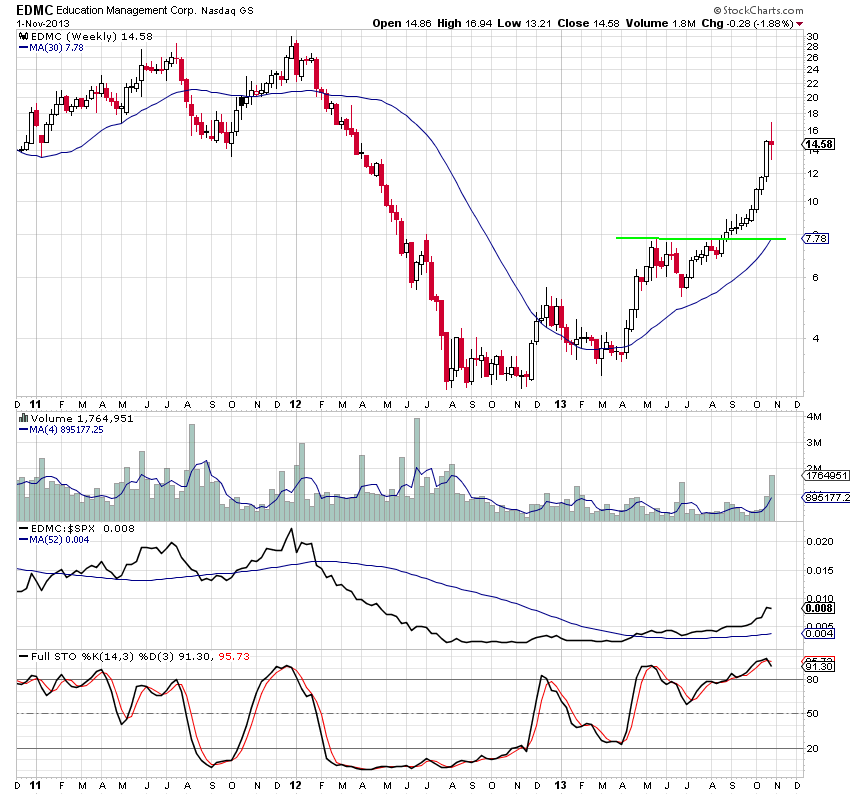Click the stochastic 20 level axis label
The image size is (850, 795).
pos(813,748)
